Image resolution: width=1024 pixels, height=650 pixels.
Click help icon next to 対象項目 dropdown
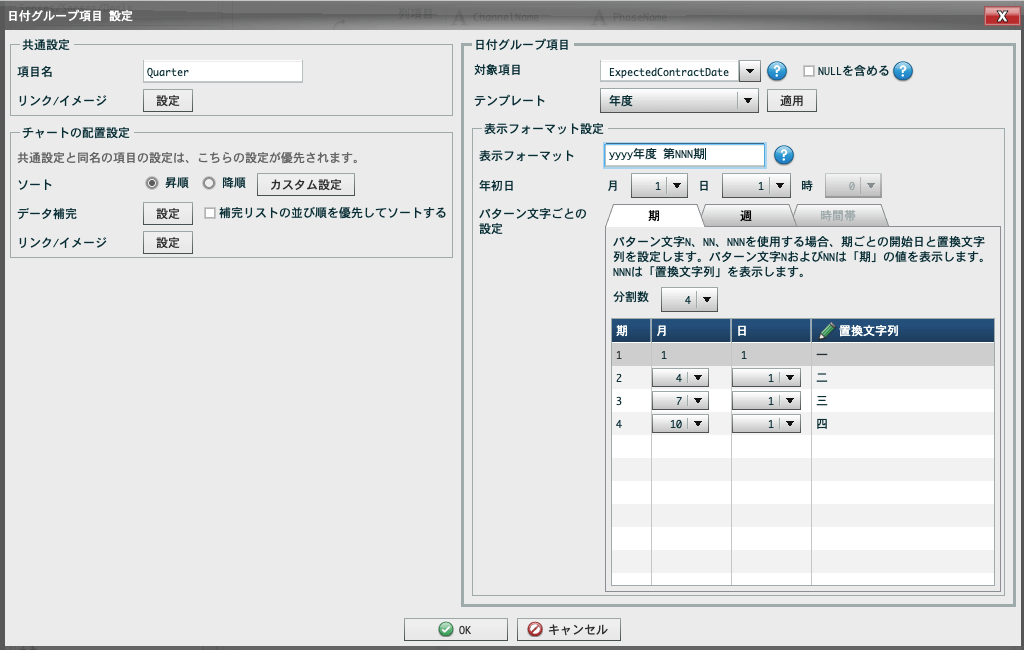776,71
